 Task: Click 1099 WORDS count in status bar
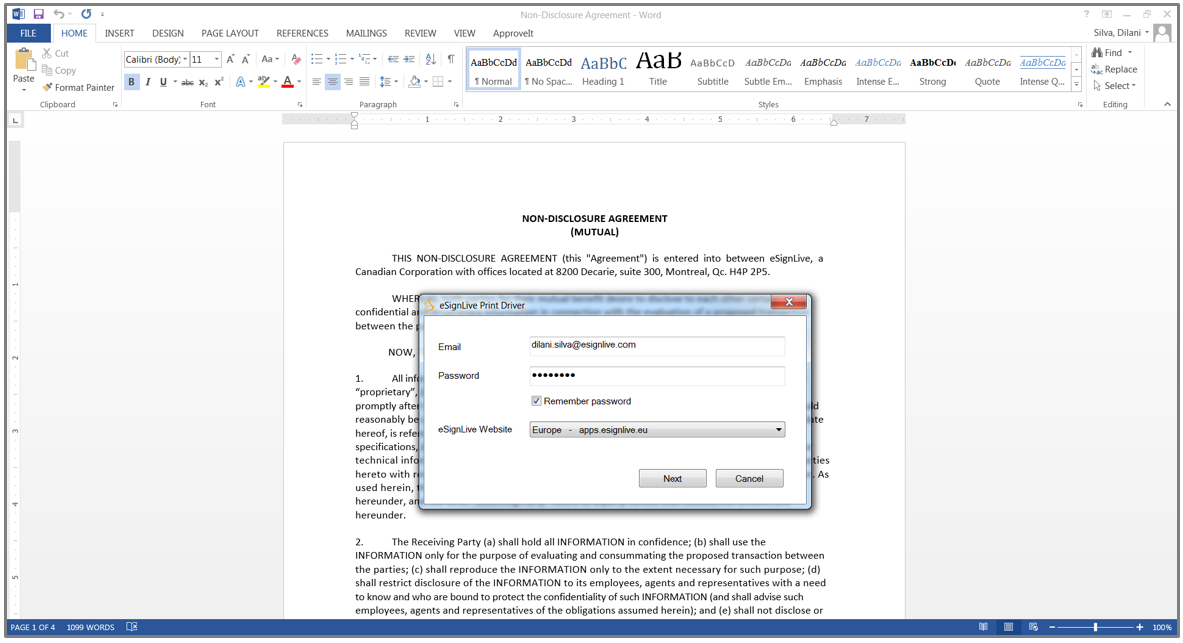tap(91, 627)
